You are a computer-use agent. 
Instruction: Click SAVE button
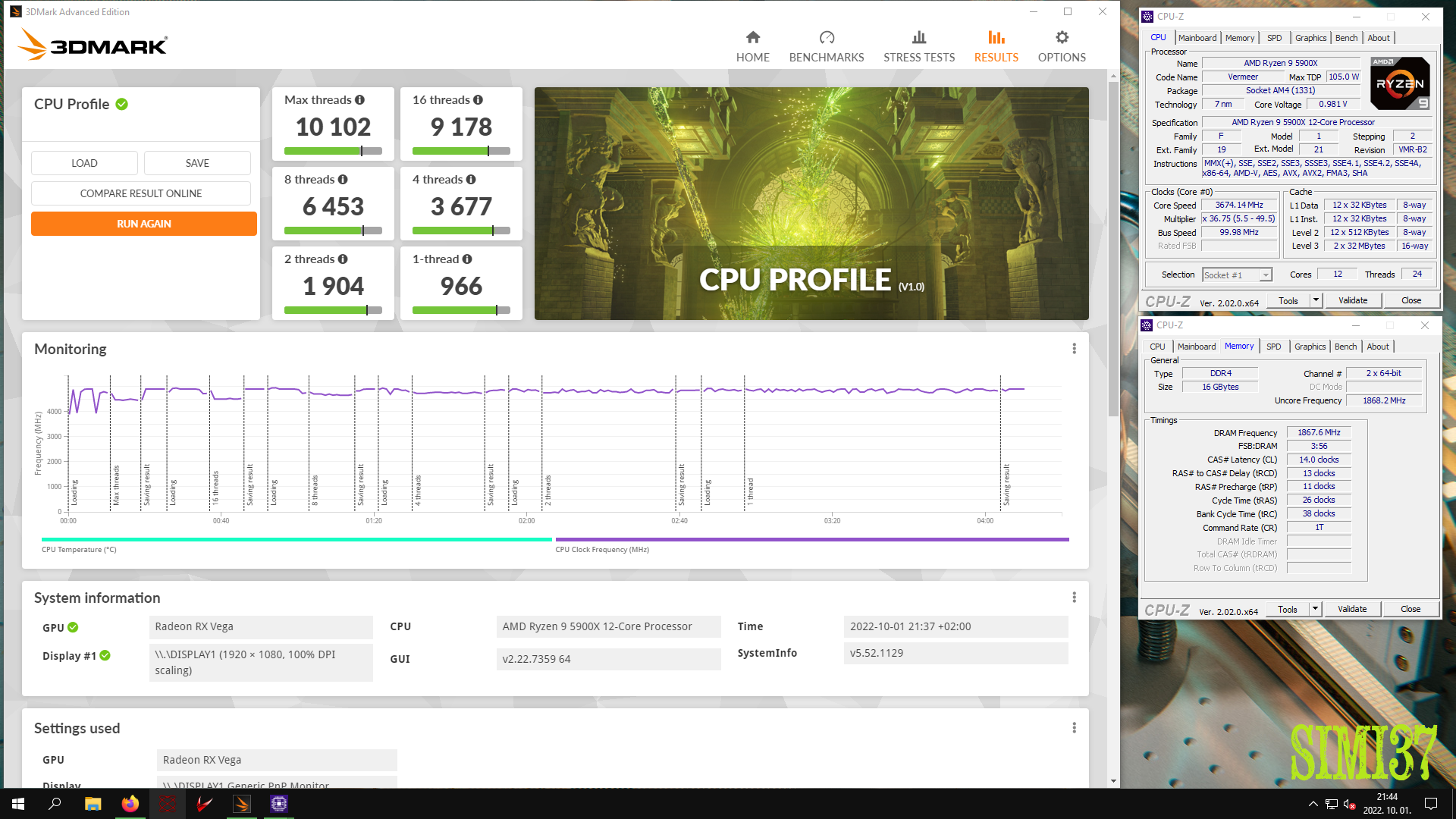[197, 163]
